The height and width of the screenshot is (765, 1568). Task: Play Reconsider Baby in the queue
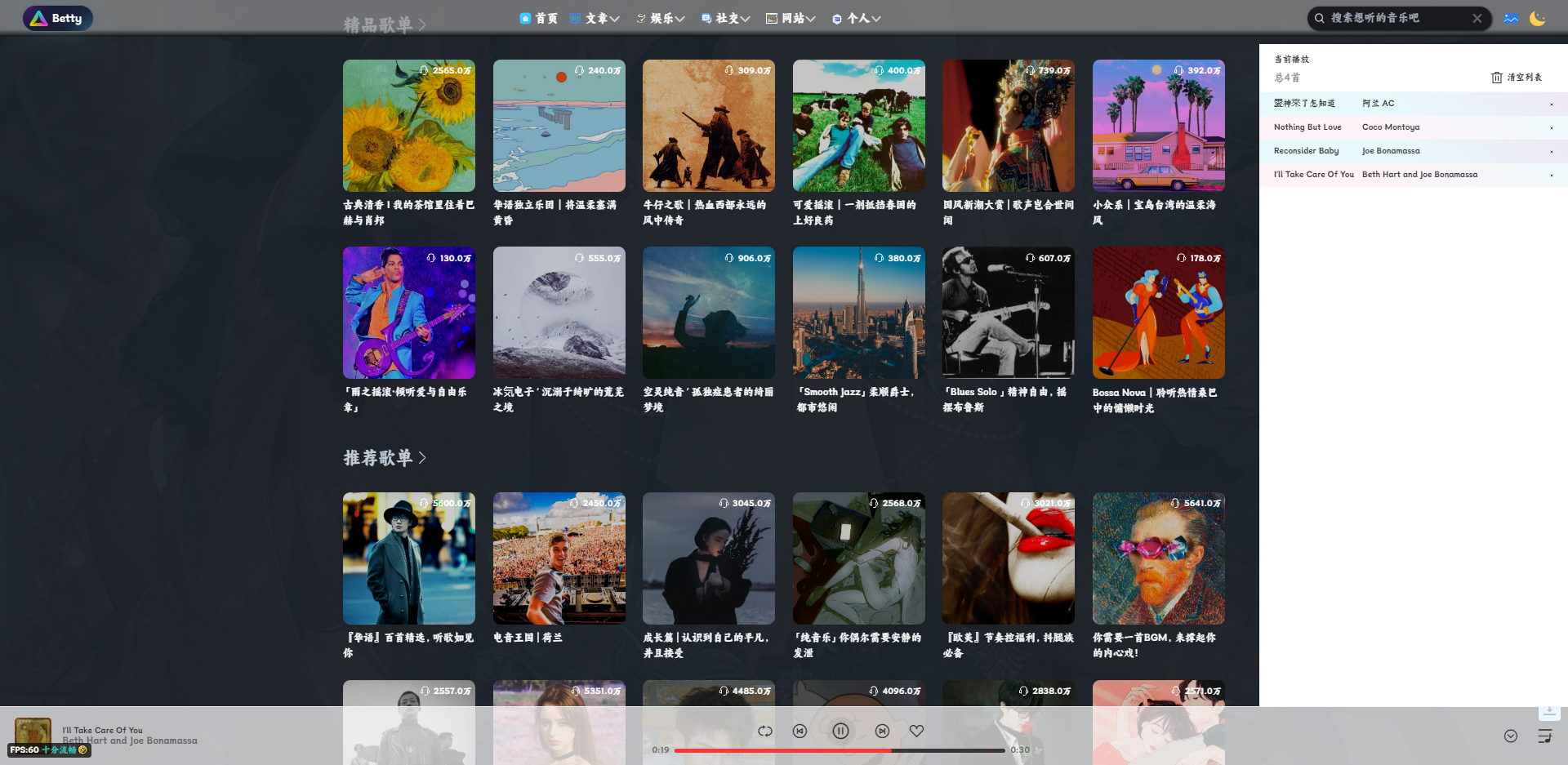(x=1413, y=151)
